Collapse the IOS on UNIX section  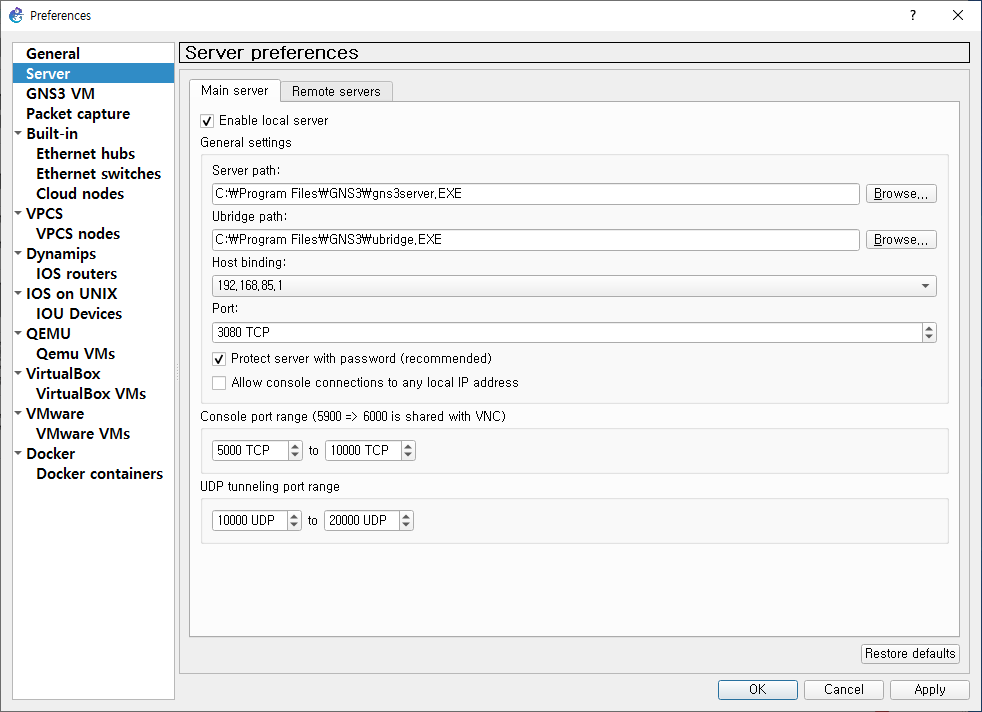[x=18, y=294]
